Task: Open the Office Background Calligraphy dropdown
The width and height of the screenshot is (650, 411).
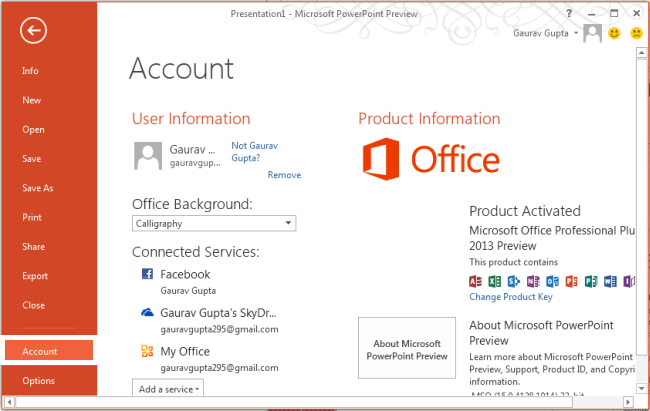Action: (214, 223)
